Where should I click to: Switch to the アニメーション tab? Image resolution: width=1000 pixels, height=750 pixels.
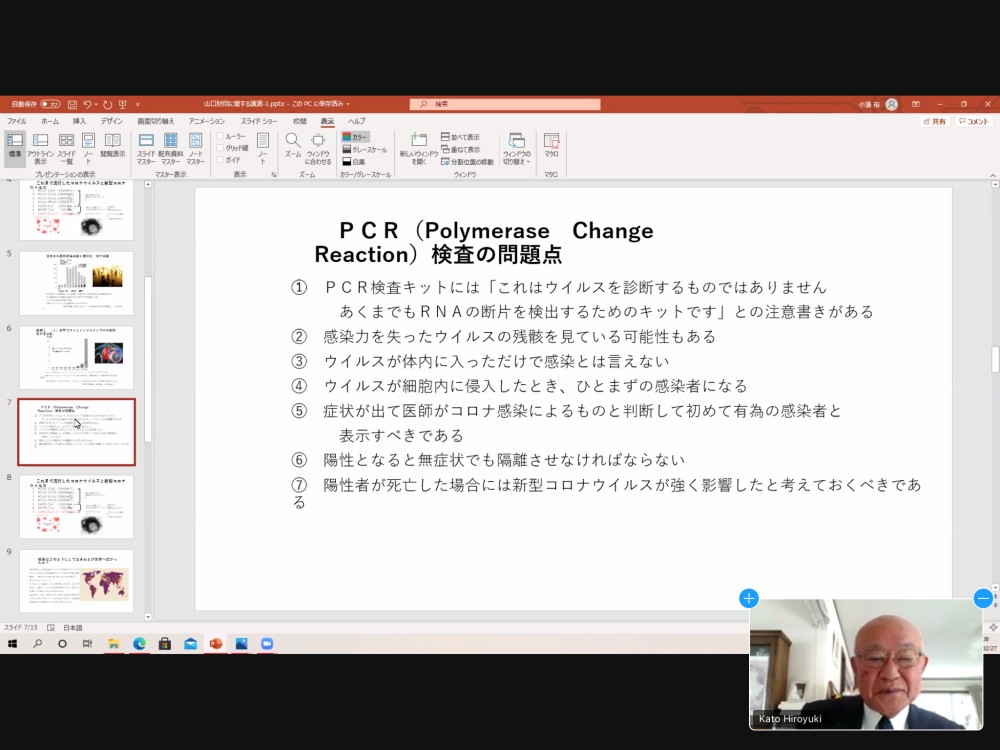pyautogui.click(x=207, y=121)
